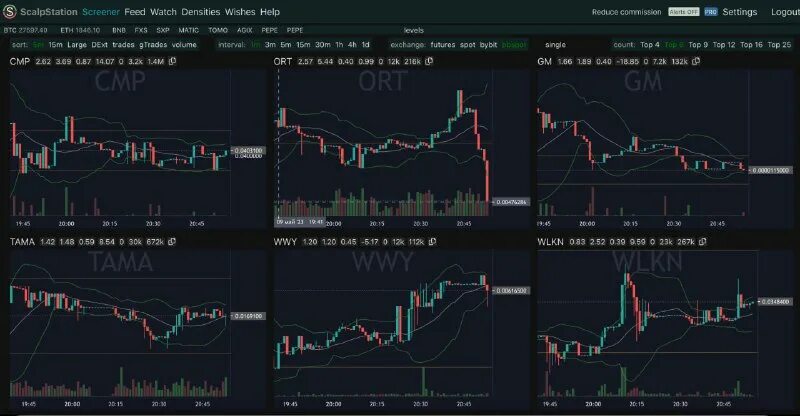This screenshot has height=416, width=800.
Task: Copy the CMP ticker symbol
Action: tap(172, 61)
